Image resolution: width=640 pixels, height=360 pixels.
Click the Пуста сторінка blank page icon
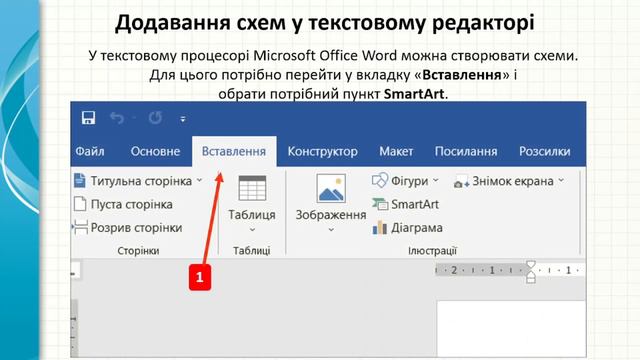click(80, 204)
